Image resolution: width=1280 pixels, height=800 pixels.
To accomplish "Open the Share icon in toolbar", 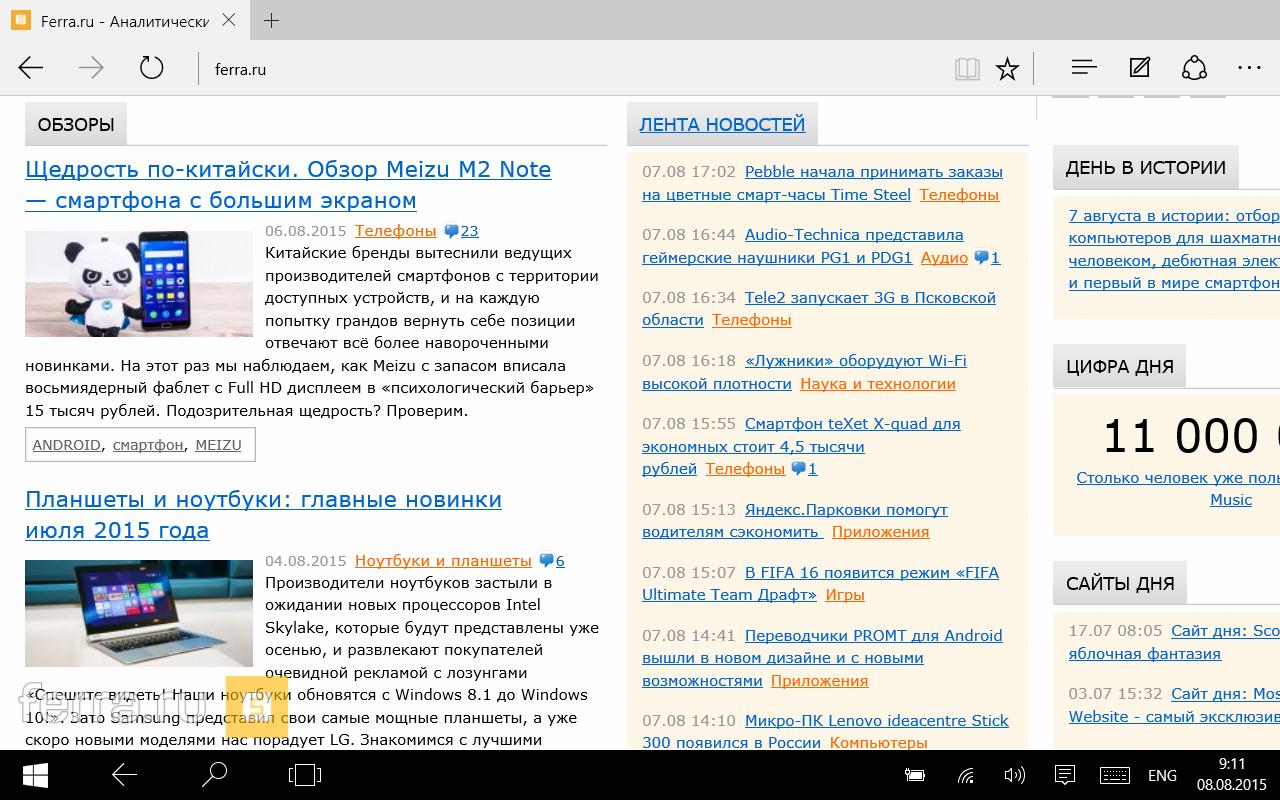I will click(1194, 68).
